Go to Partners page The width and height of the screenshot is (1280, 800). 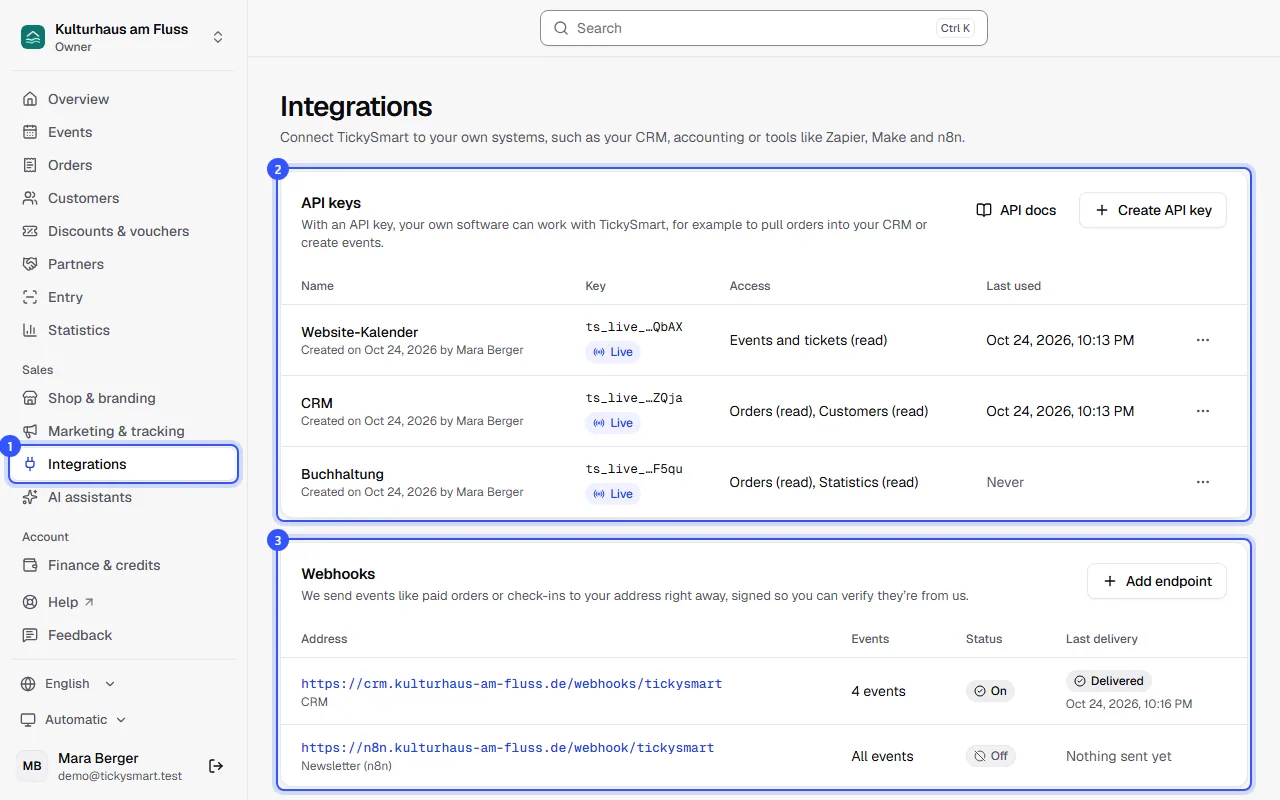tap(124, 264)
